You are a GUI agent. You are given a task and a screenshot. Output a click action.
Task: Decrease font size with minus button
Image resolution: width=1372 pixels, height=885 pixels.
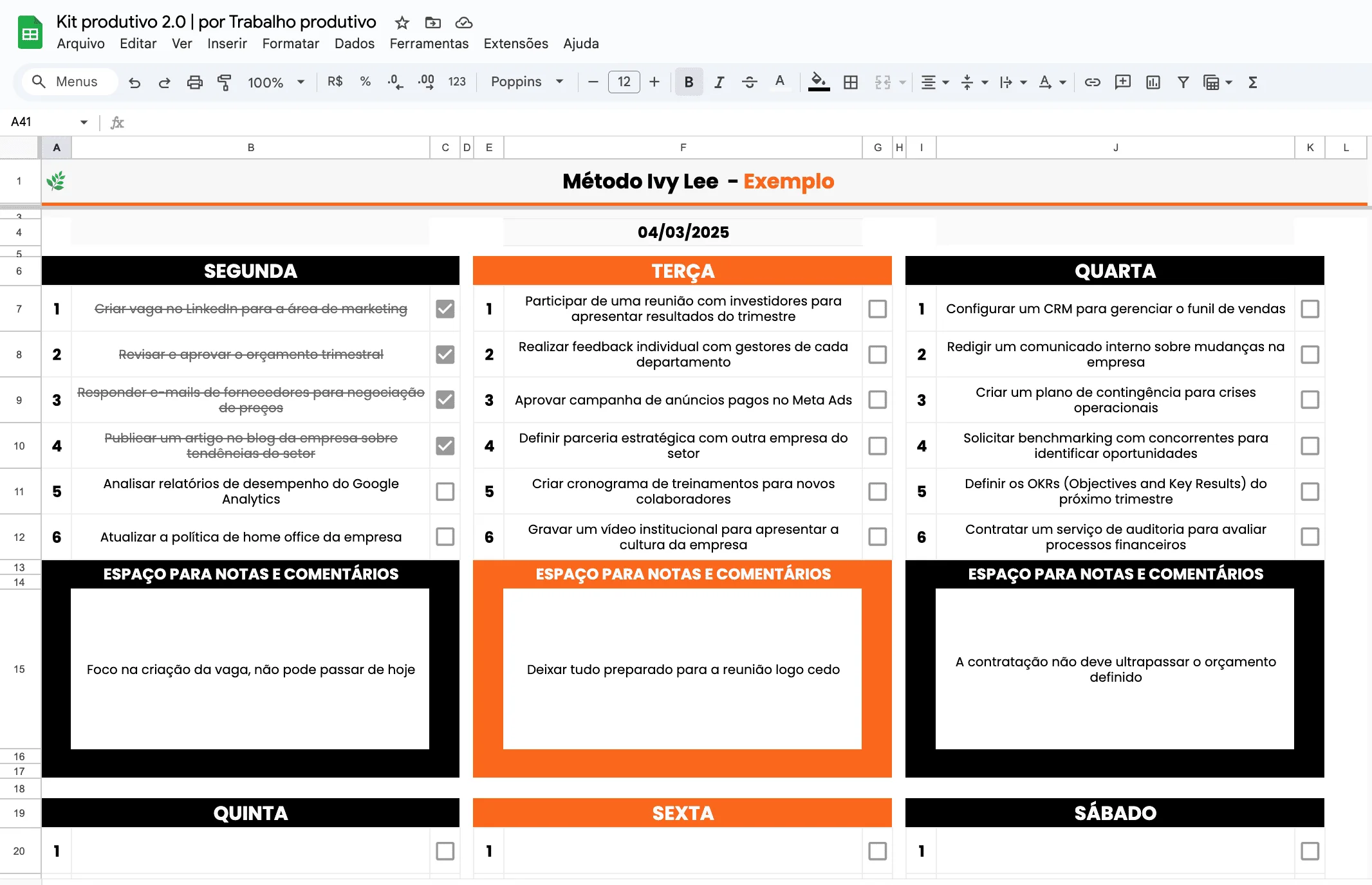click(593, 82)
